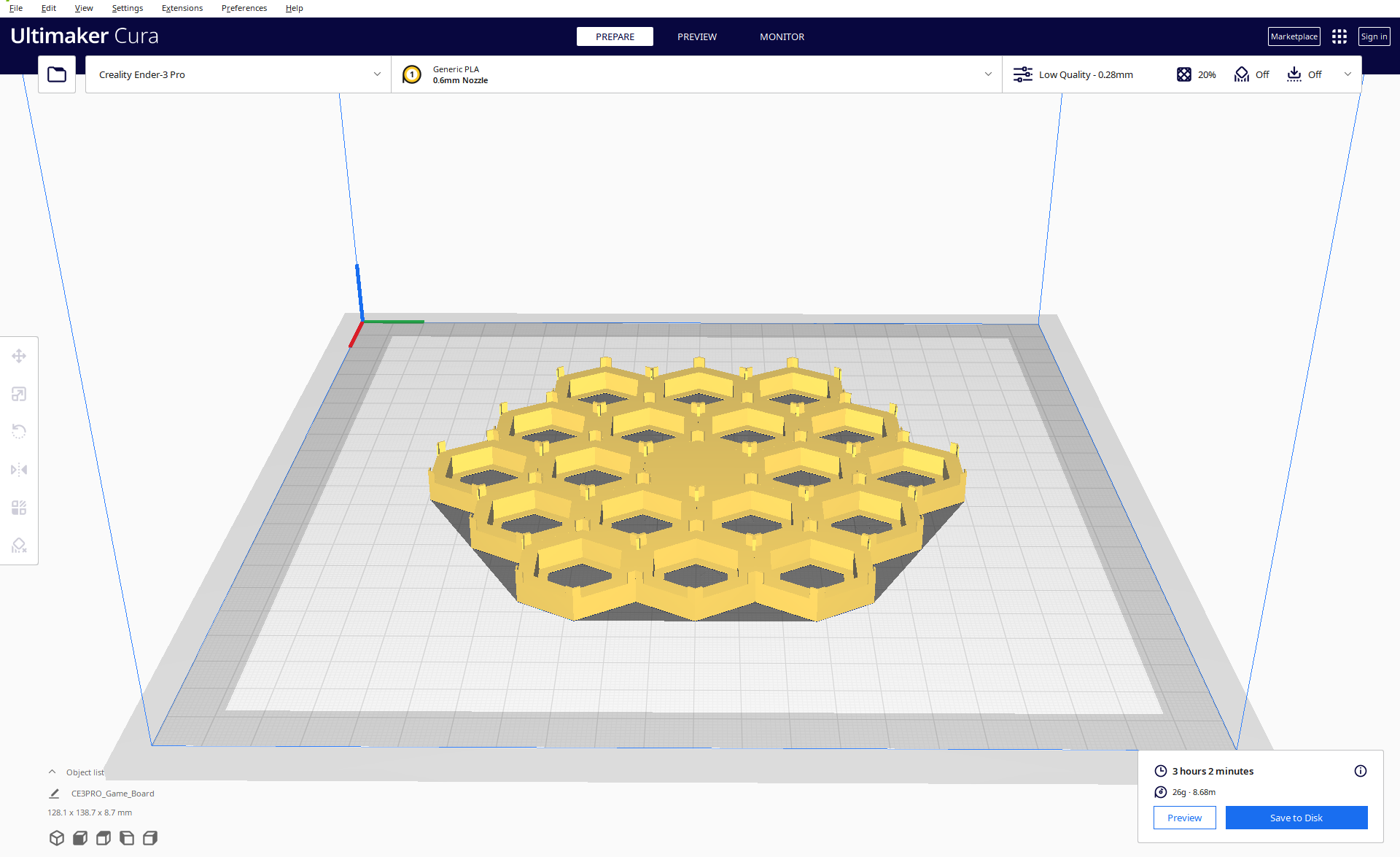Open the Extensions menu

coord(182,8)
